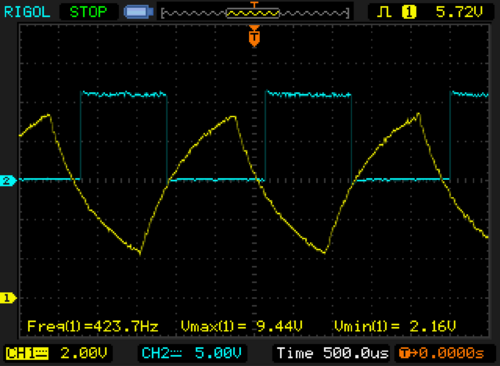Toggle the yellow CH1 channel label
Viewport: 500px width, 366px height.
[27, 353]
